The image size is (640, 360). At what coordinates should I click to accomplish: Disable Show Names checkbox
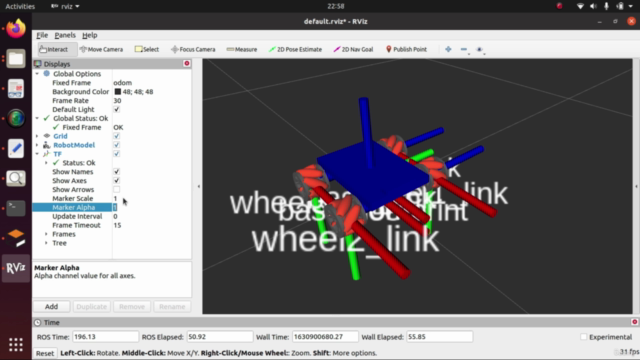click(x=117, y=171)
